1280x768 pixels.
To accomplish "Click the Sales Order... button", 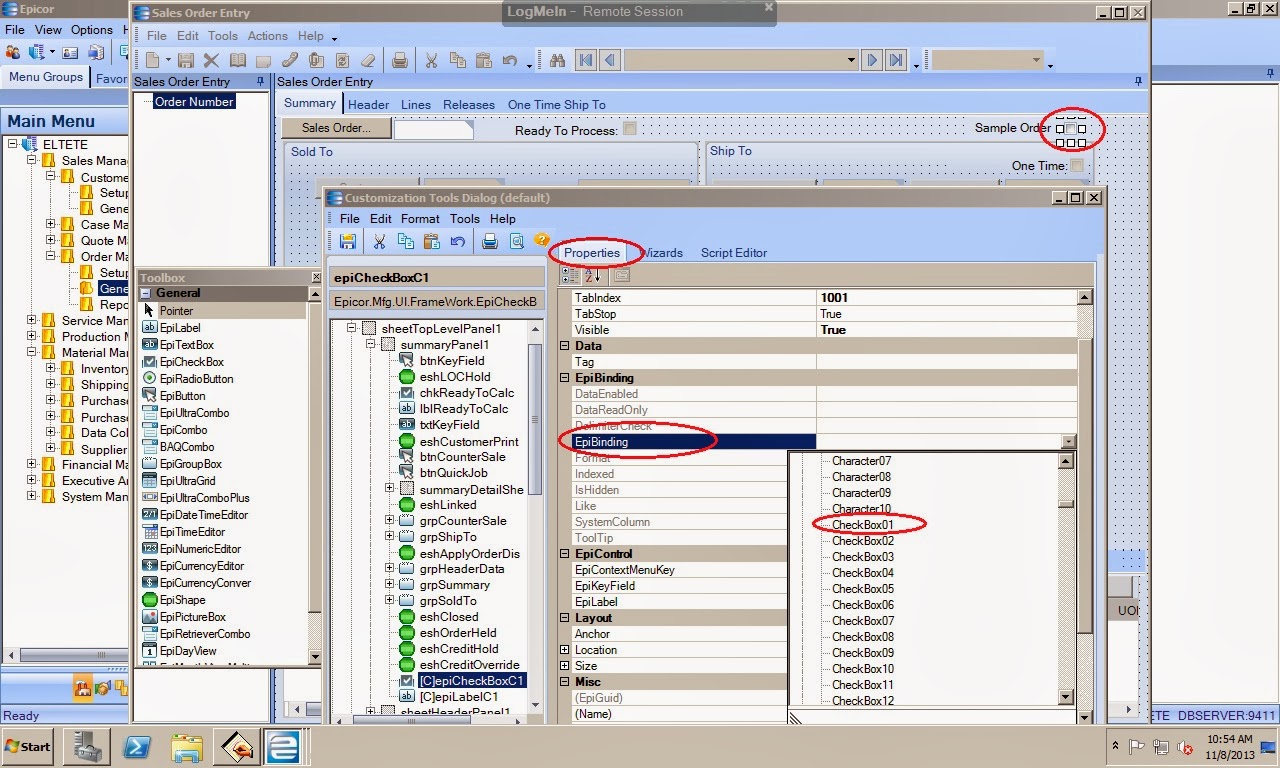I will 335,127.
